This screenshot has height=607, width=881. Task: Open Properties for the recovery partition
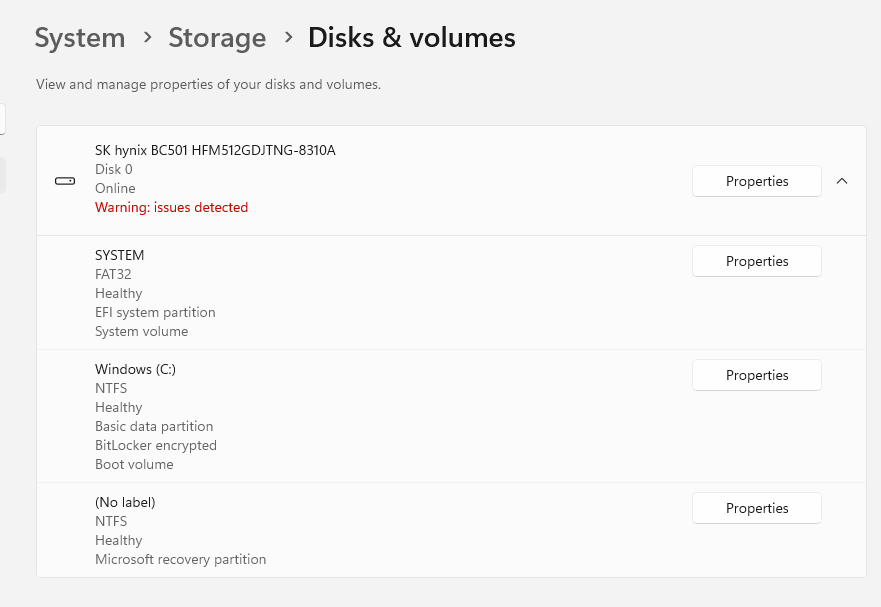point(756,508)
